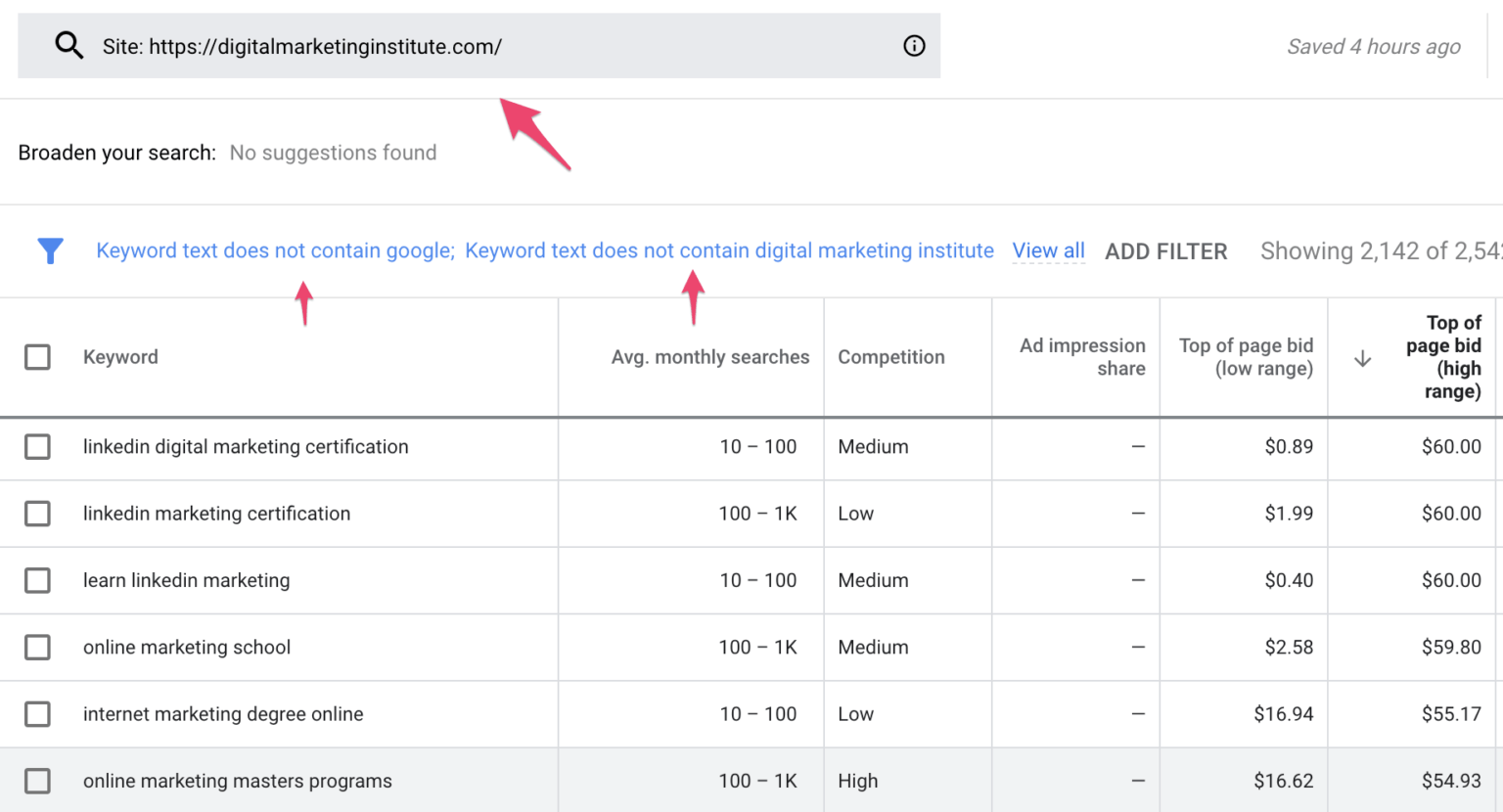Image resolution: width=1503 pixels, height=812 pixels.
Task: Open the filter 'Keyword text does not contain google'
Action: pos(272,250)
